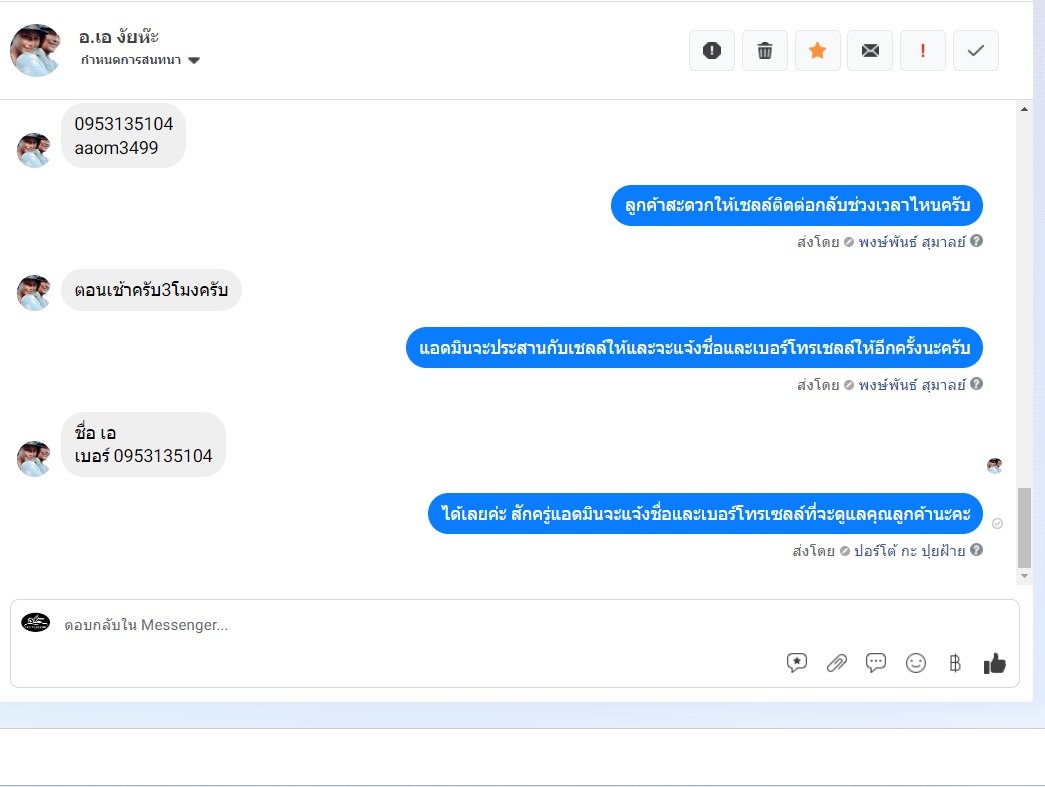Image resolution: width=1045 pixels, height=787 pixels.
Task: Open sender info beside ปอร์โต้ กะ ปุยฝ้าย
Action: (x=976, y=550)
